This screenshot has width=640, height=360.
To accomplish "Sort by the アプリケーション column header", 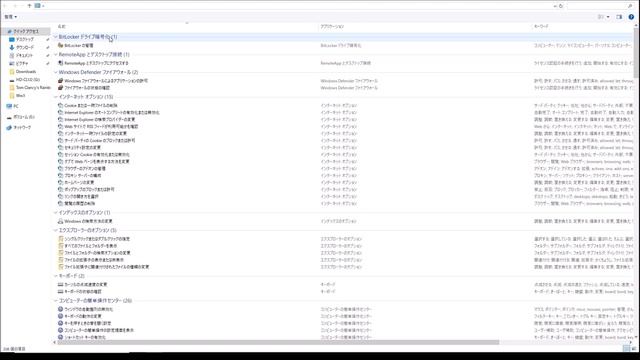I will pos(332,26).
